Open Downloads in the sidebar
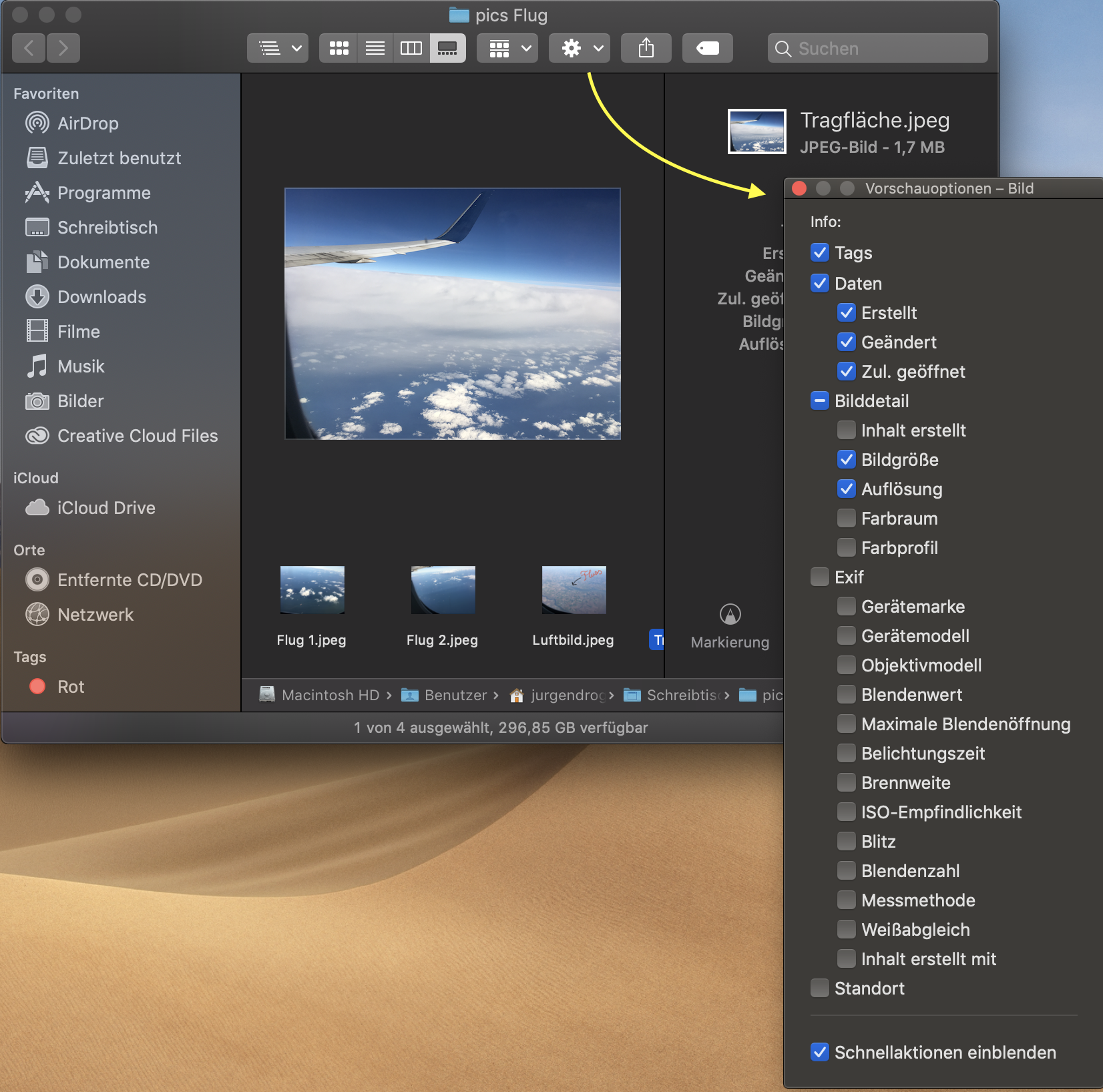1103x1092 pixels. click(x=101, y=297)
